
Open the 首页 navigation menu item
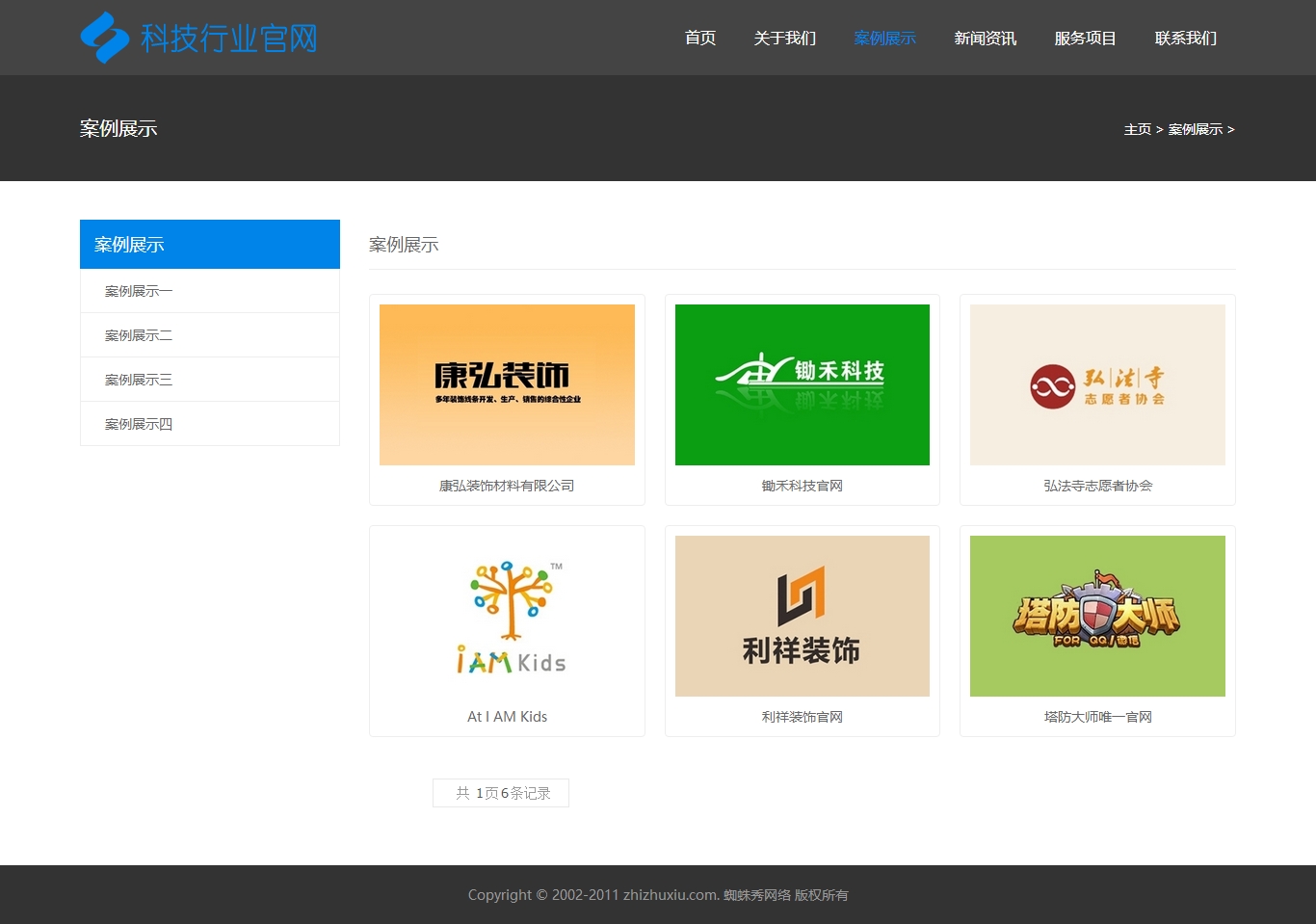(x=699, y=38)
